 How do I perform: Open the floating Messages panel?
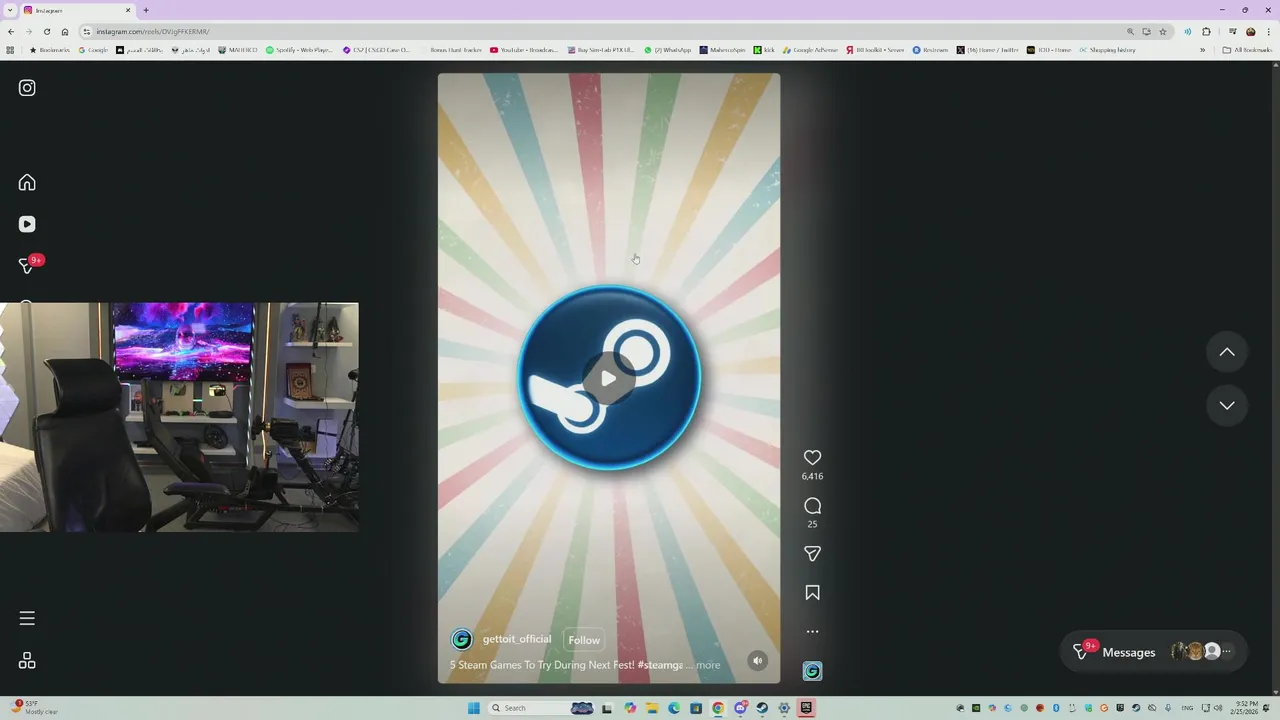pos(1154,652)
